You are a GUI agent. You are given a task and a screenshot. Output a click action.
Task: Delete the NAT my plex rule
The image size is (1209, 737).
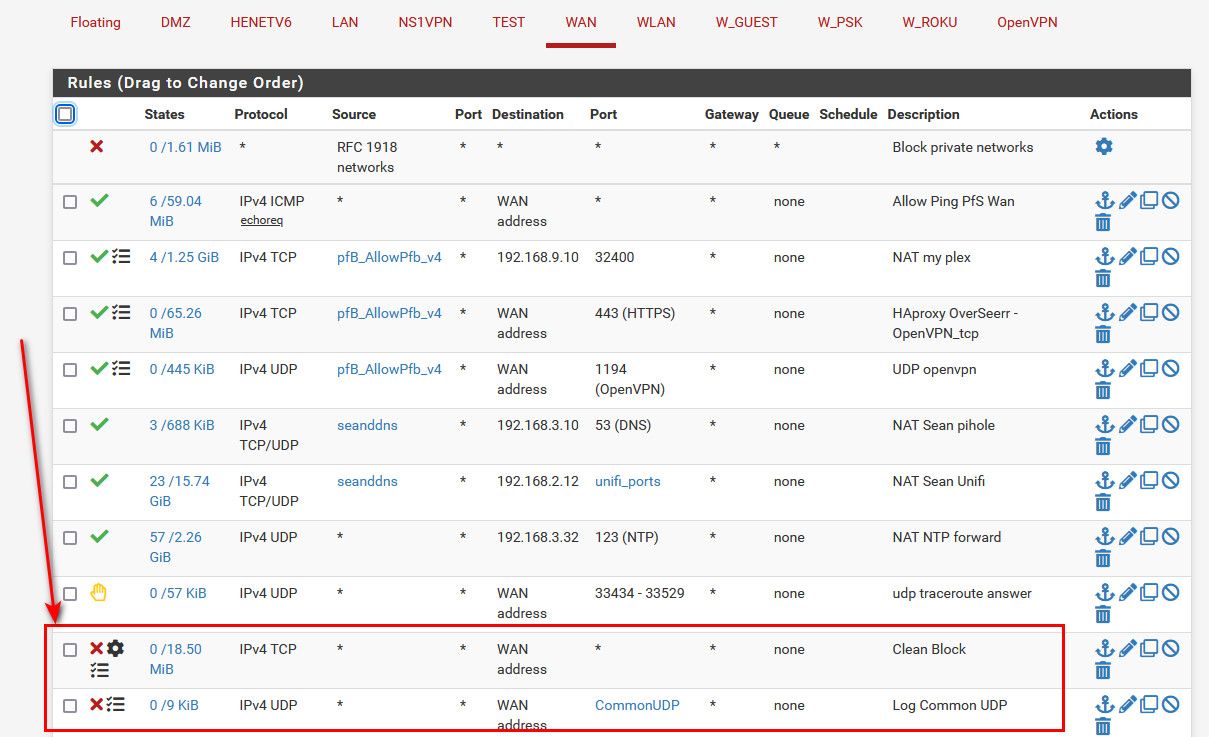tap(1103, 279)
